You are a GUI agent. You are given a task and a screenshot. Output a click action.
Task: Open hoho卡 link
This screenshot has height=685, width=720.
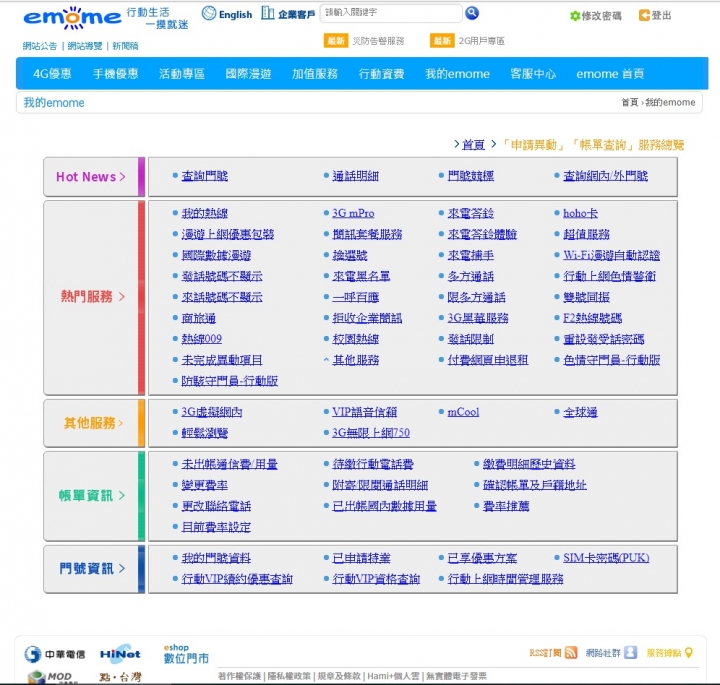click(581, 213)
